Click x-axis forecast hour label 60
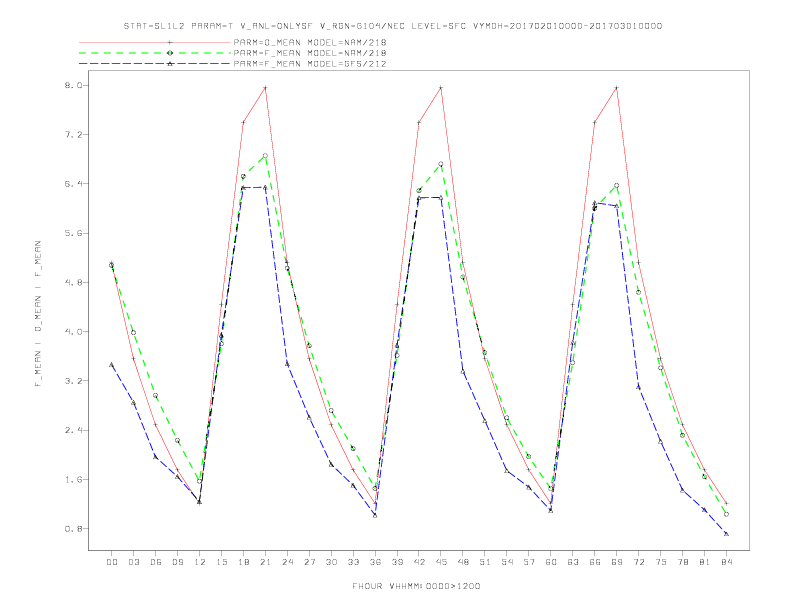Viewport: 792px width, 612px height. pos(551,562)
